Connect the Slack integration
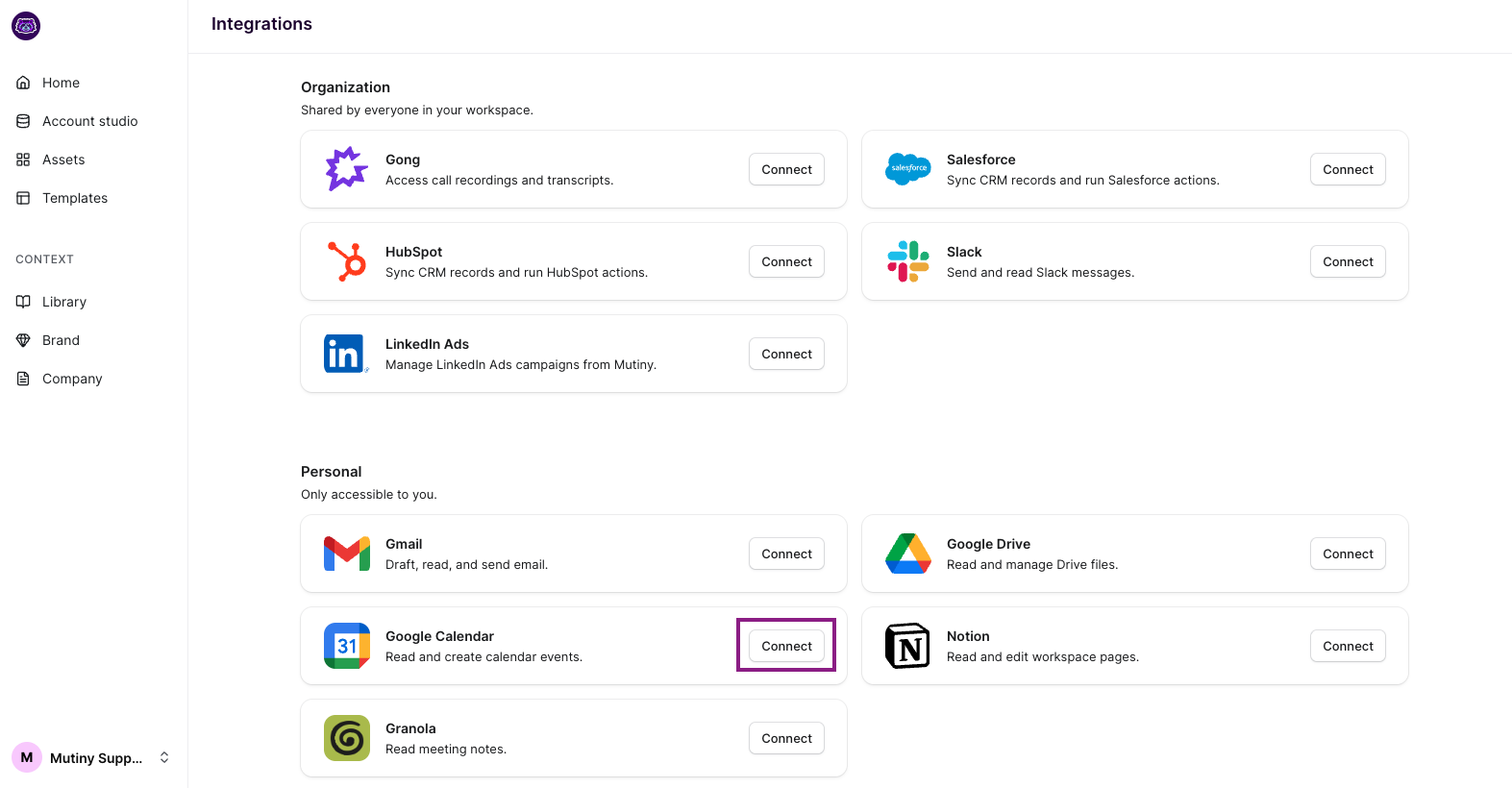The image size is (1512, 788). tap(1348, 261)
